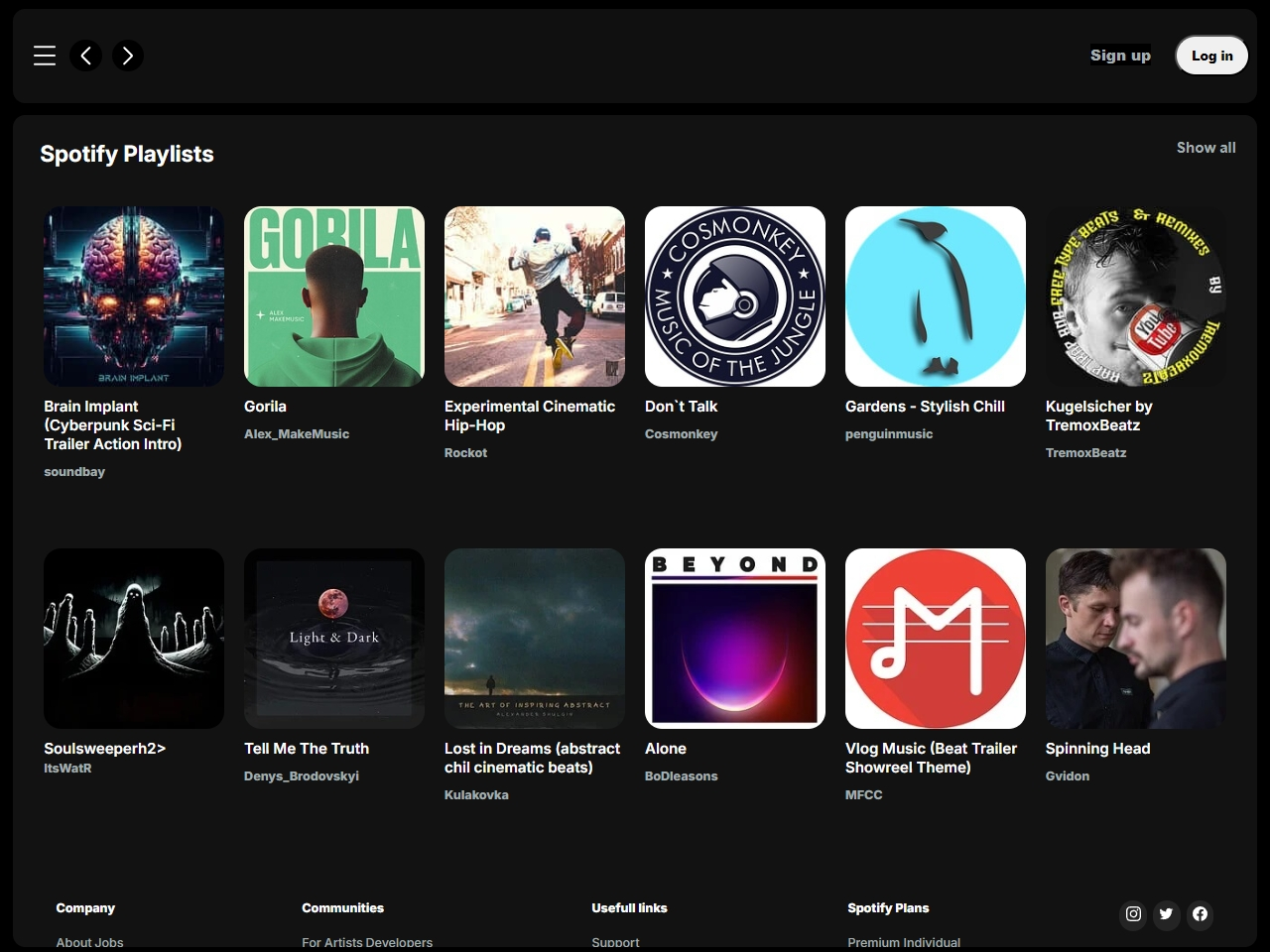
Task: Click the Usefull links heading
Action: [629, 908]
